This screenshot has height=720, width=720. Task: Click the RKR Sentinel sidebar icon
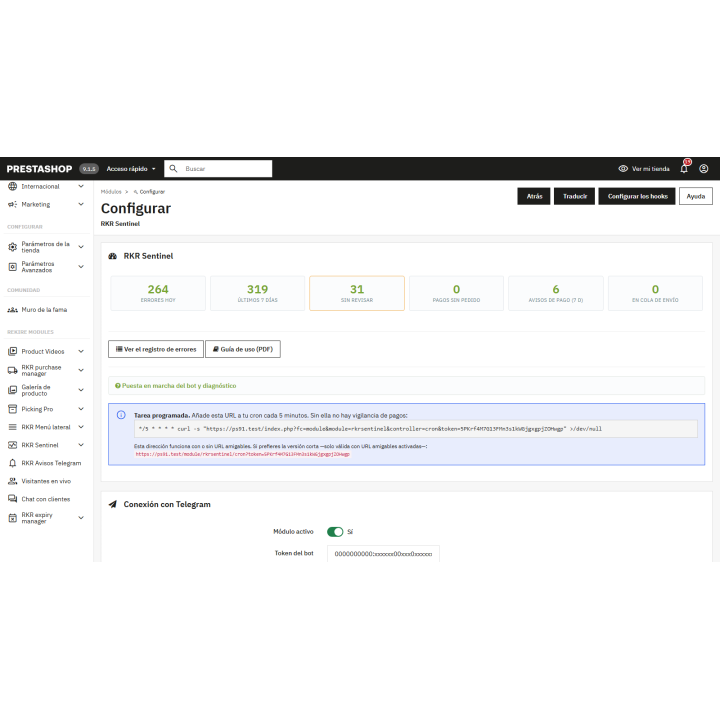tap(12, 445)
